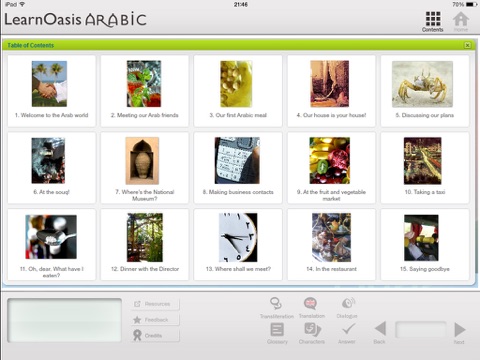
Task: Toggle the Transliteration speech bubble icon
Action: pyautogui.click(x=276, y=303)
